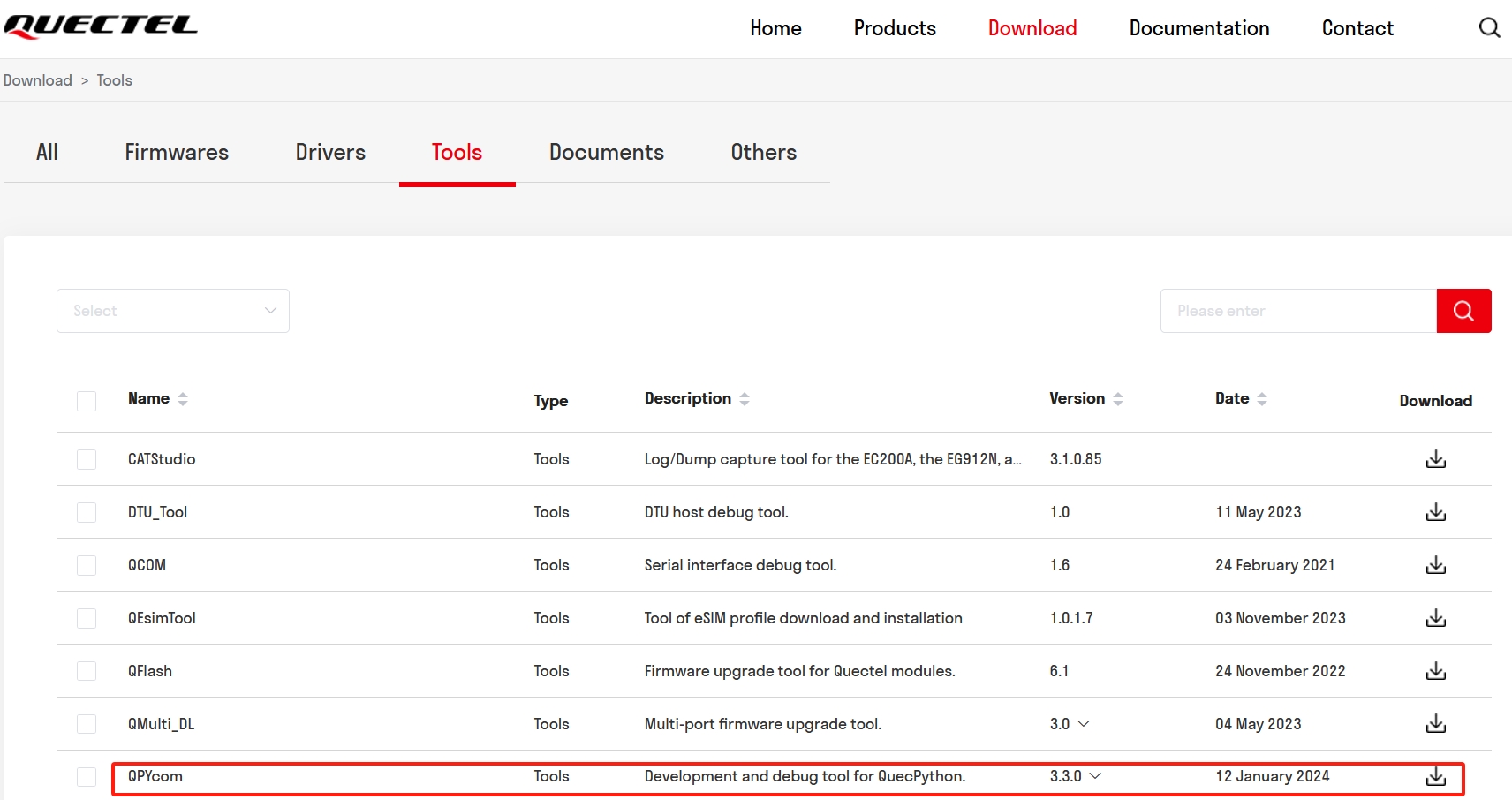Tick the select-all checkbox in header
This screenshot has width=1512, height=800.
click(87, 401)
